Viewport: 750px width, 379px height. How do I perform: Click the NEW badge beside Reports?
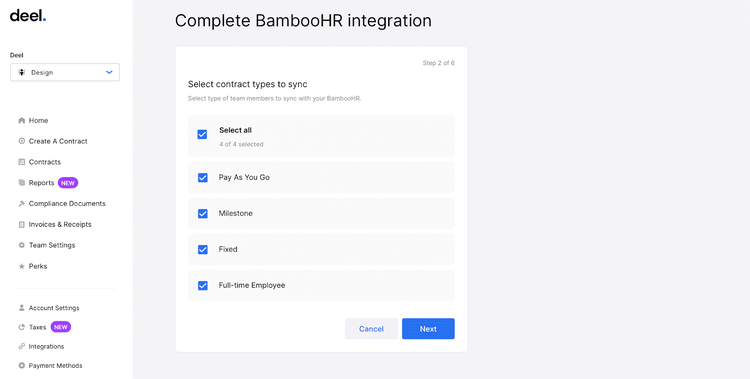pos(68,183)
